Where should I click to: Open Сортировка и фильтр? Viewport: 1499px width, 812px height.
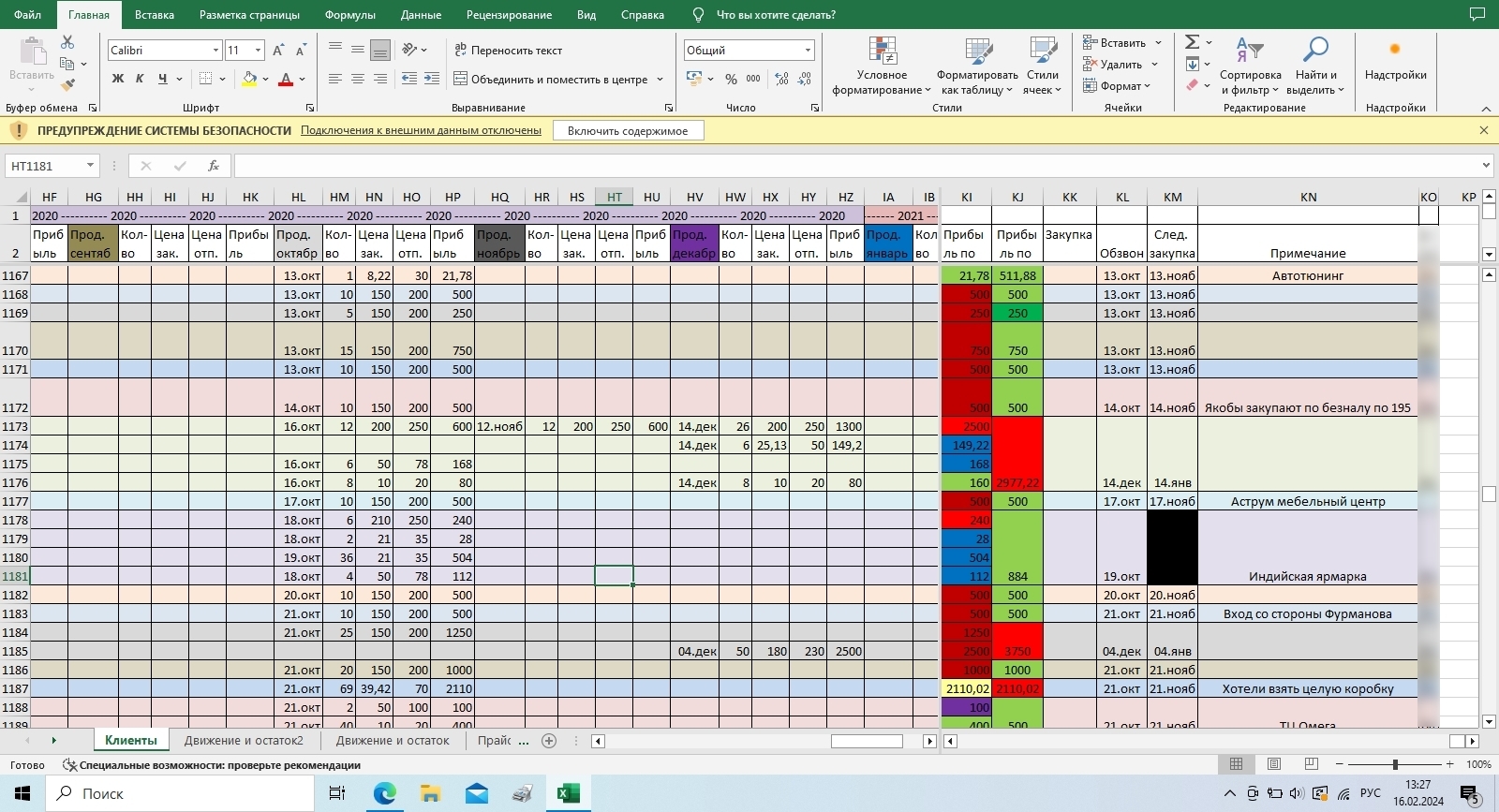click(1250, 66)
